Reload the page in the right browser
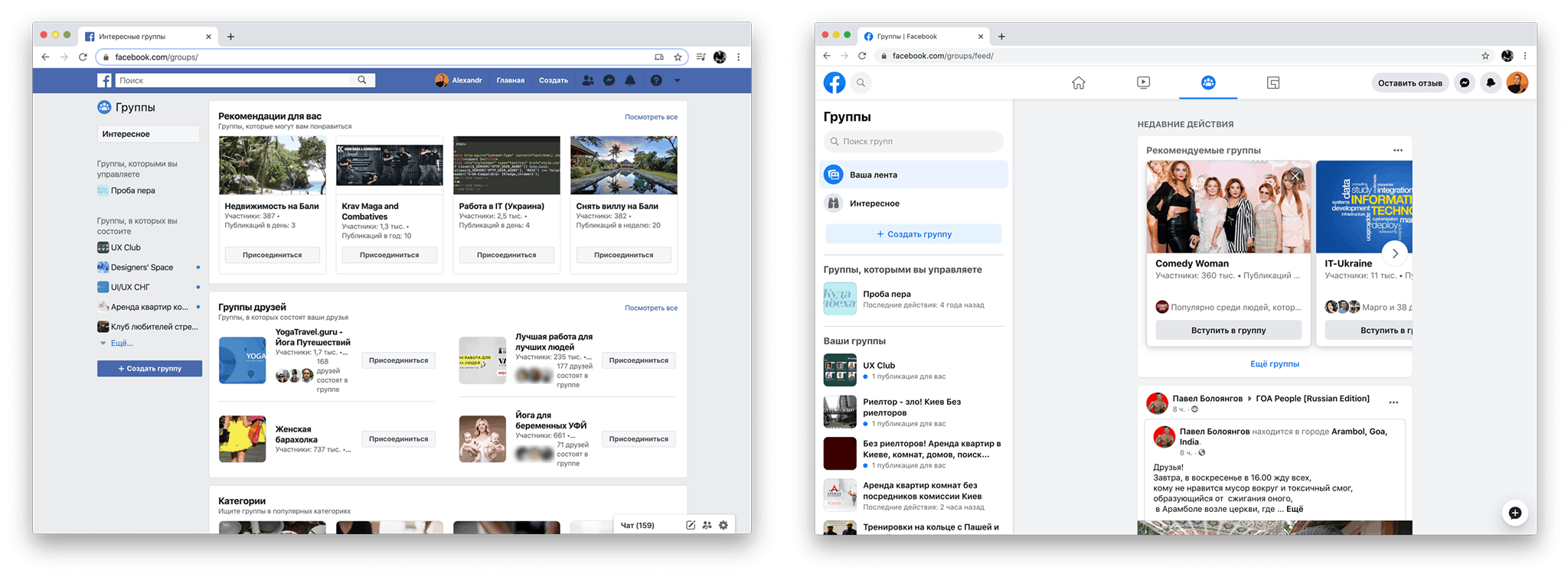Viewport: 1568px width, 577px height. 862,56
